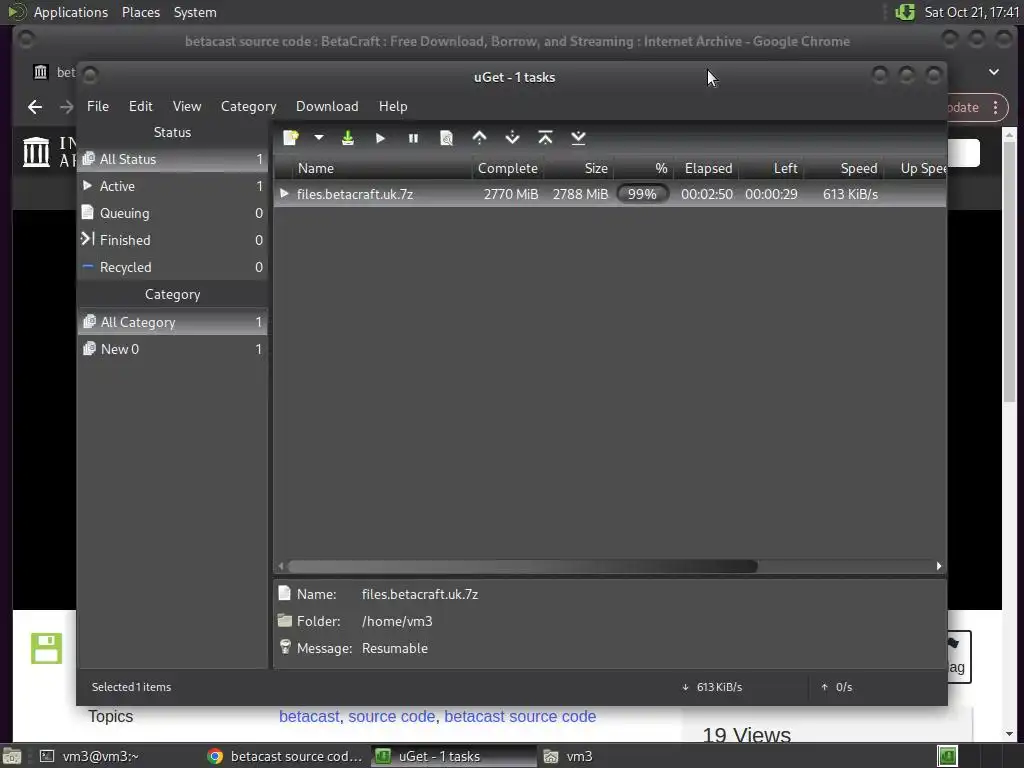1024x768 pixels.
Task: Select All Category in the Category list
Action: tap(172, 322)
